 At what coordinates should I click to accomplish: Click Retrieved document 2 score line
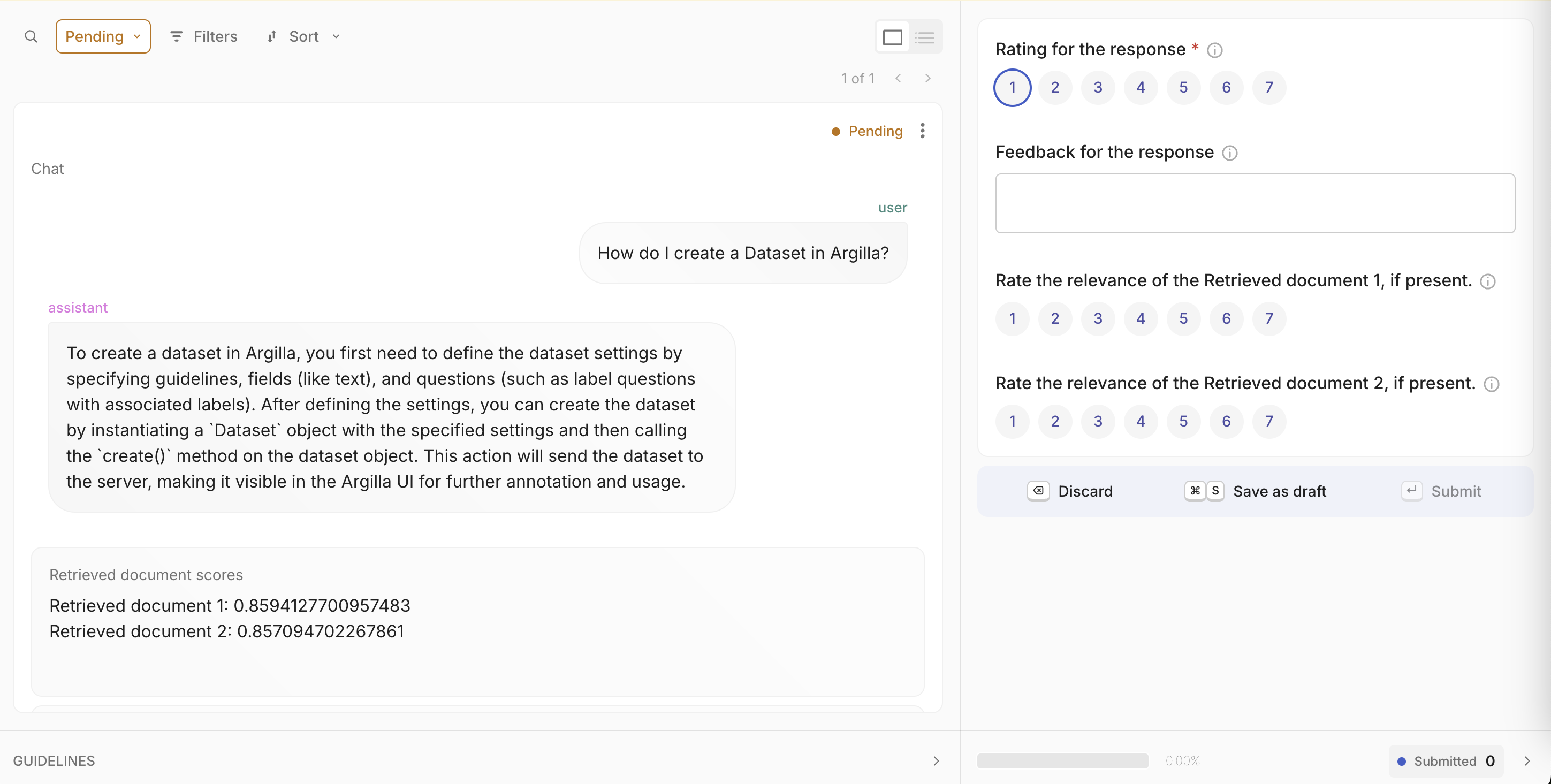click(x=226, y=631)
